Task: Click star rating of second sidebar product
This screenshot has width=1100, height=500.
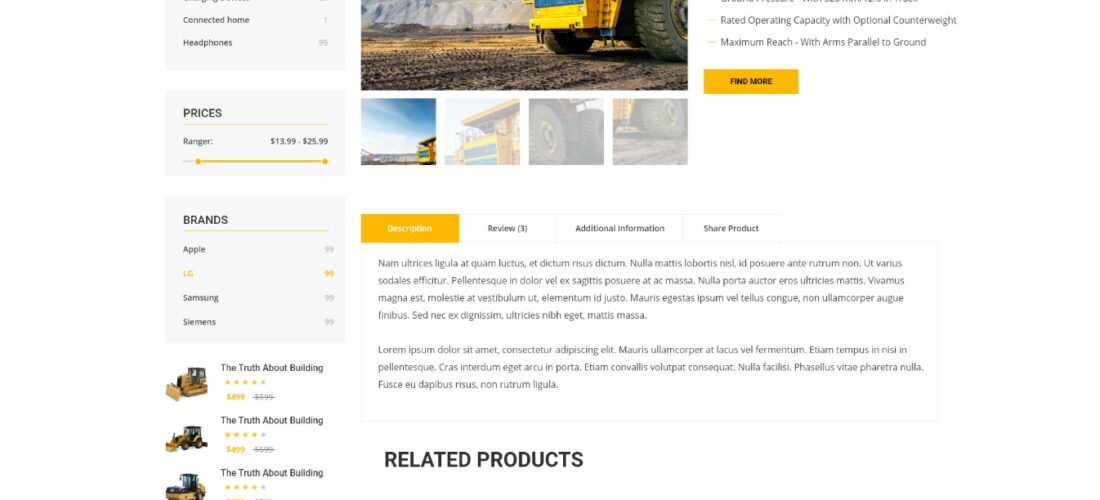Action: pyautogui.click(x=245, y=435)
